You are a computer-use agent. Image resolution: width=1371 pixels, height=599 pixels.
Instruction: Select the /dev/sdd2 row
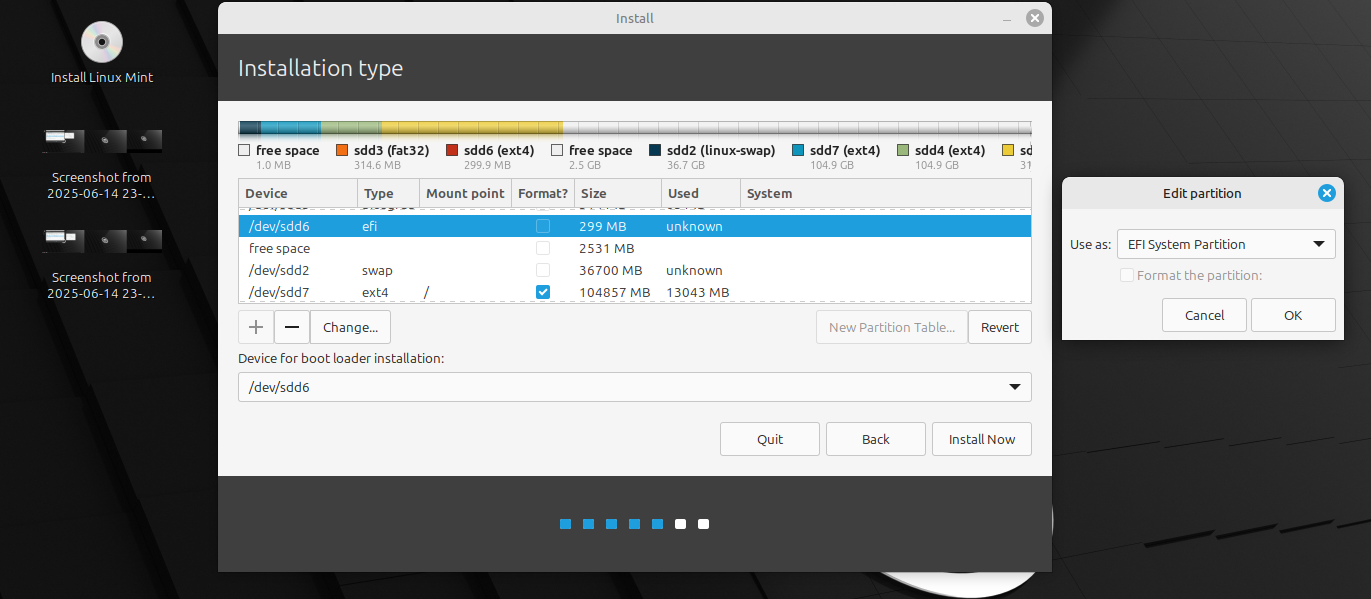635,270
